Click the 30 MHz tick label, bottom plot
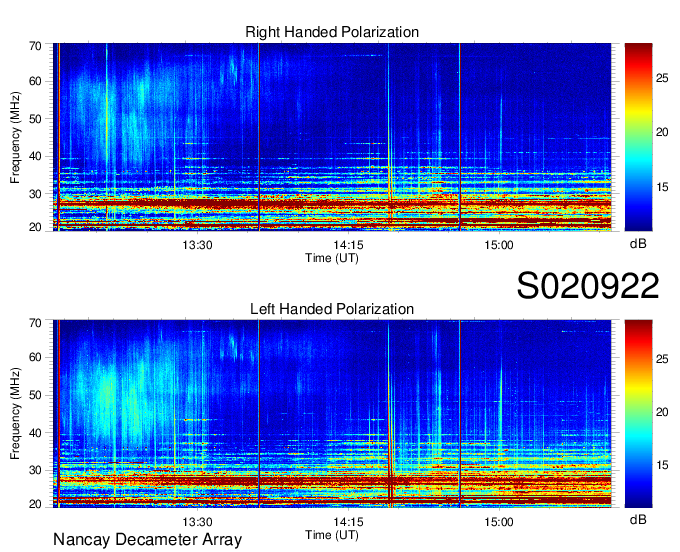Screen dimensions: 680x552 (35, 470)
